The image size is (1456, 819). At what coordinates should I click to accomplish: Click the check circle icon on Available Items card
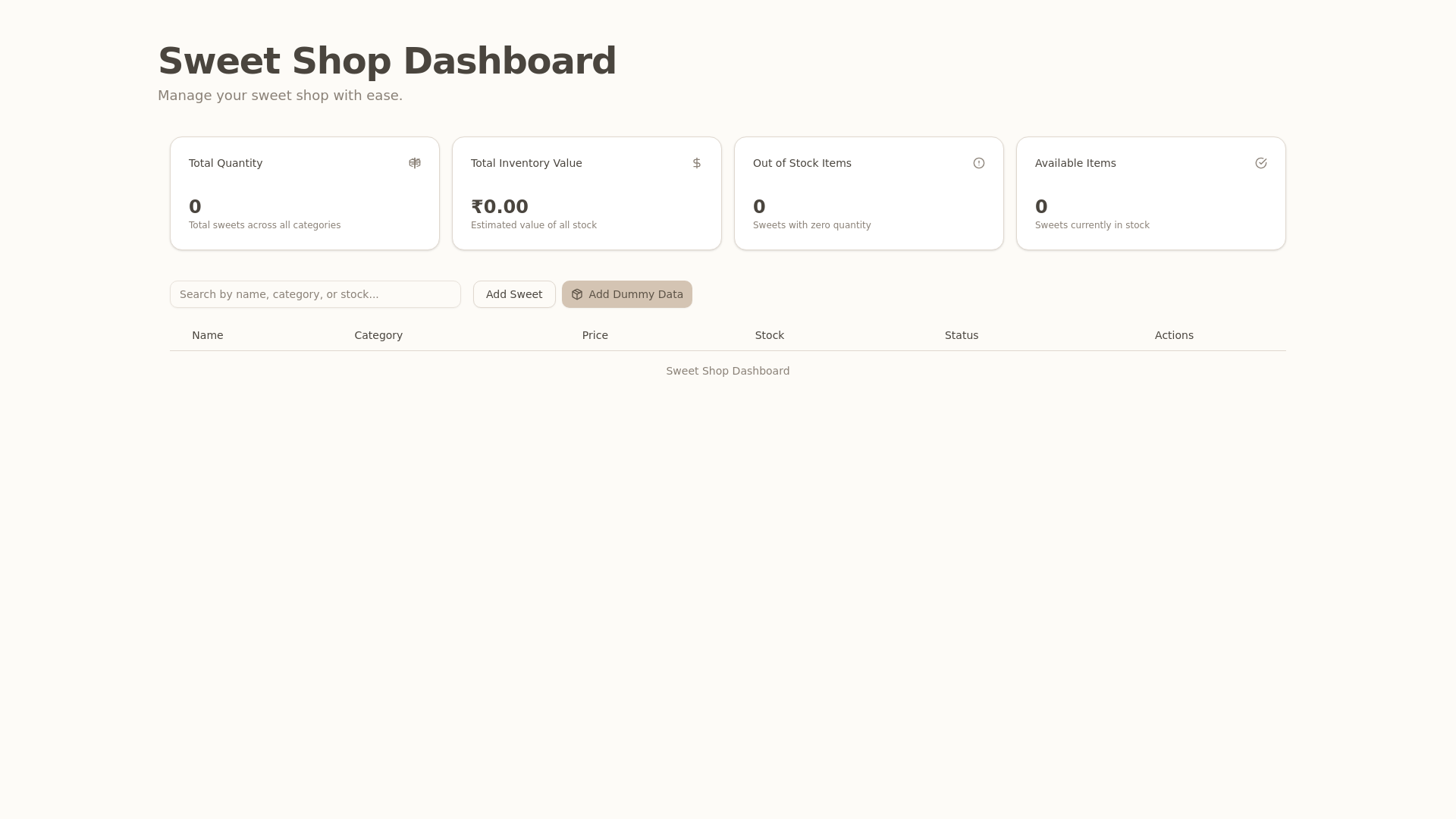pos(1261,163)
